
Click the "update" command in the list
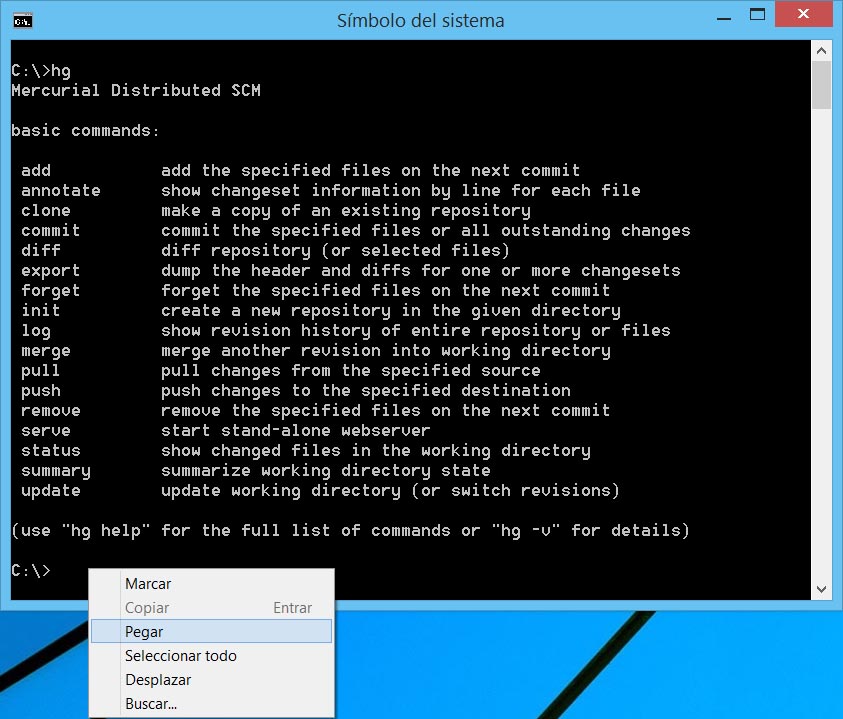tap(51, 491)
